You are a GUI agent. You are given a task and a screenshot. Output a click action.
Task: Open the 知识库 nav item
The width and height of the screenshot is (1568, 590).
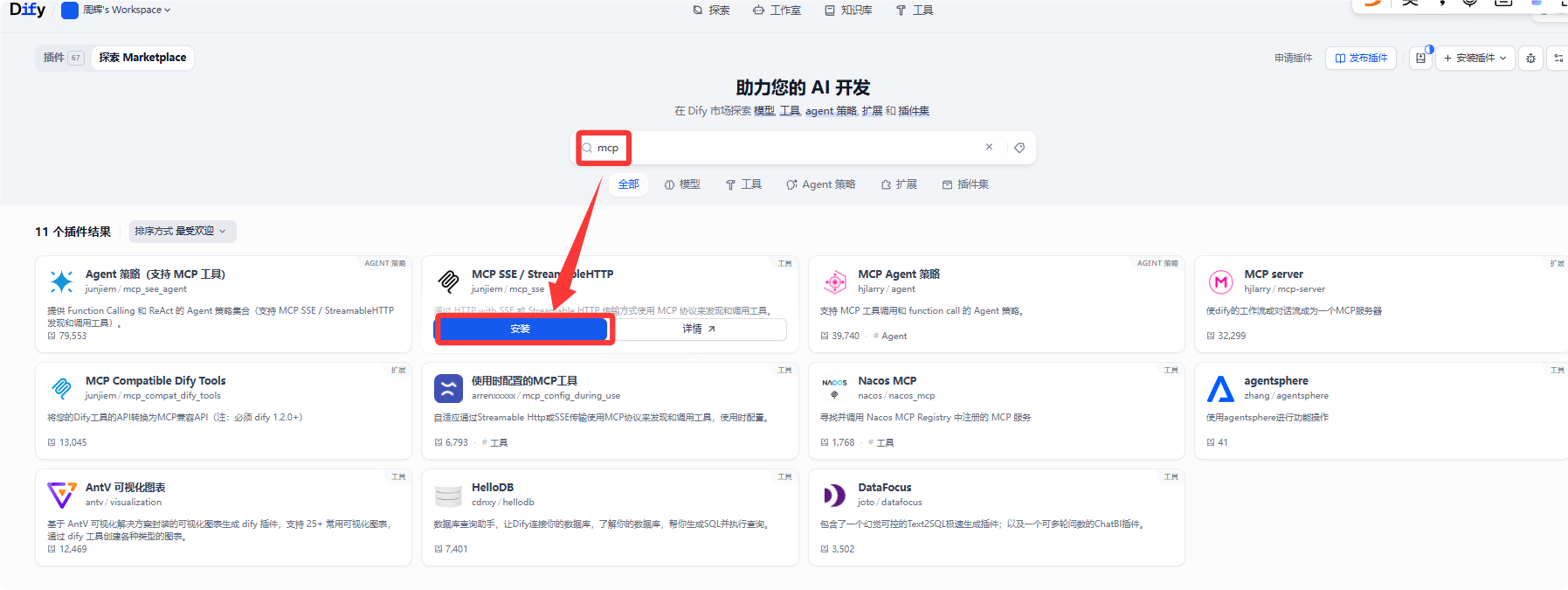click(x=848, y=10)
